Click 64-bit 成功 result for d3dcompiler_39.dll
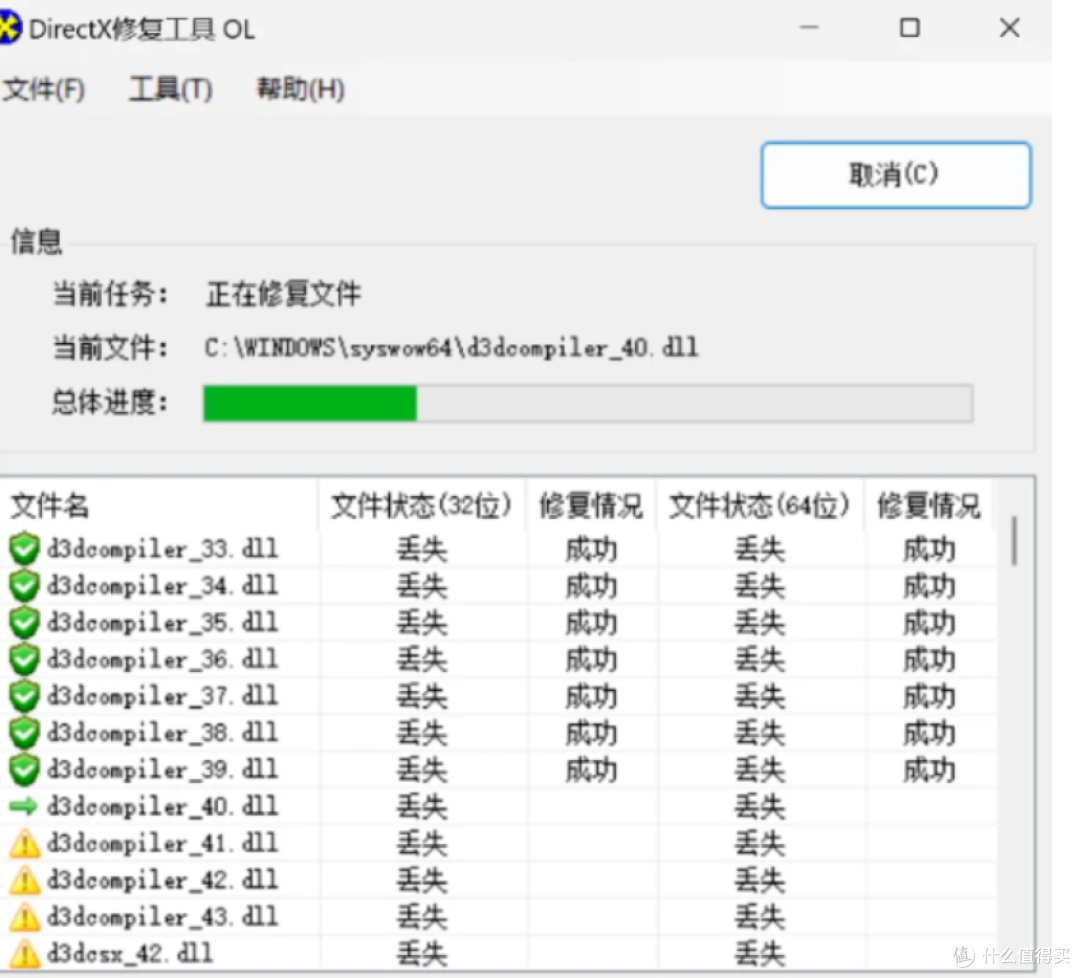1080x978 pixels. (929, 770)
